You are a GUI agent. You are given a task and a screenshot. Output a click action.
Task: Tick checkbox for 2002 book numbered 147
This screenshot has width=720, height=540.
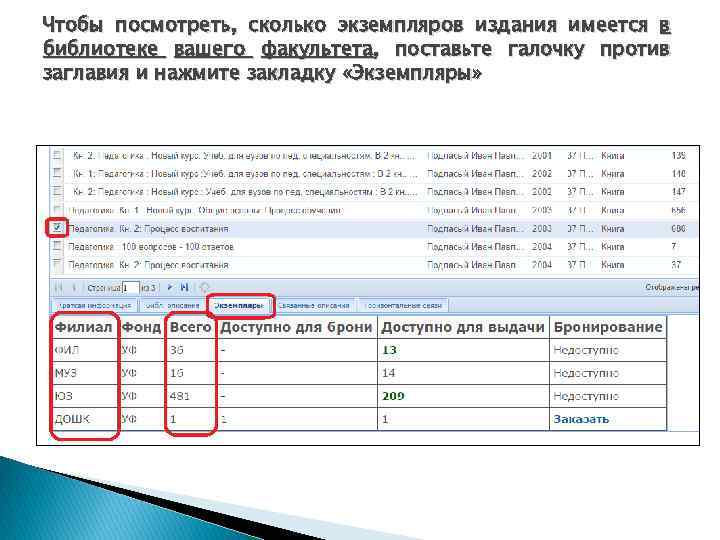tap(57, 191)
